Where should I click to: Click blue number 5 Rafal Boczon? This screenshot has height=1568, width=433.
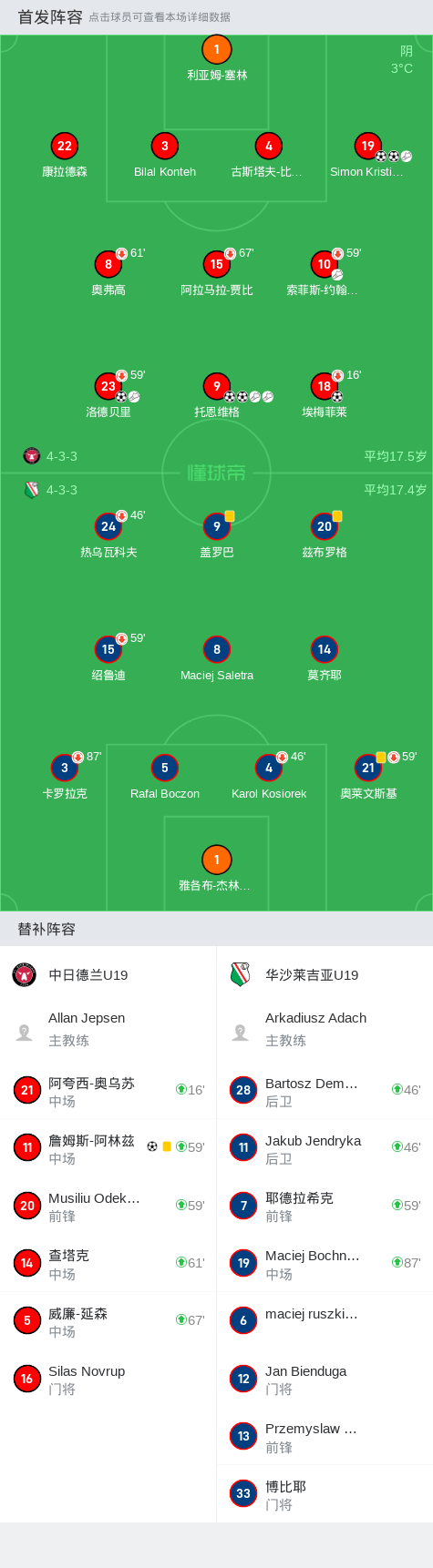[165, 777]
